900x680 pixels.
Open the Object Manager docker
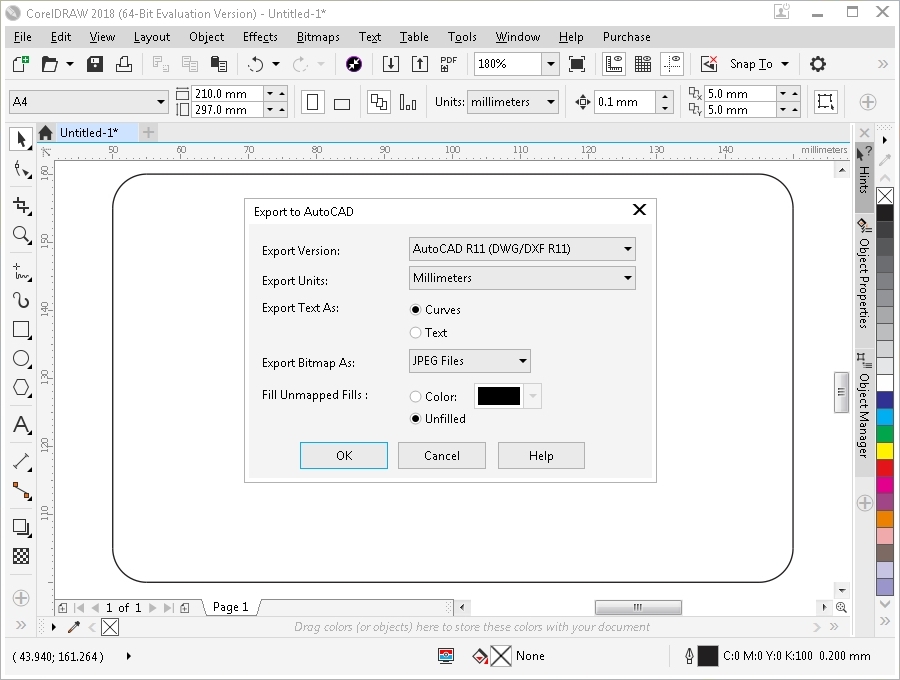tap(864, 406)
